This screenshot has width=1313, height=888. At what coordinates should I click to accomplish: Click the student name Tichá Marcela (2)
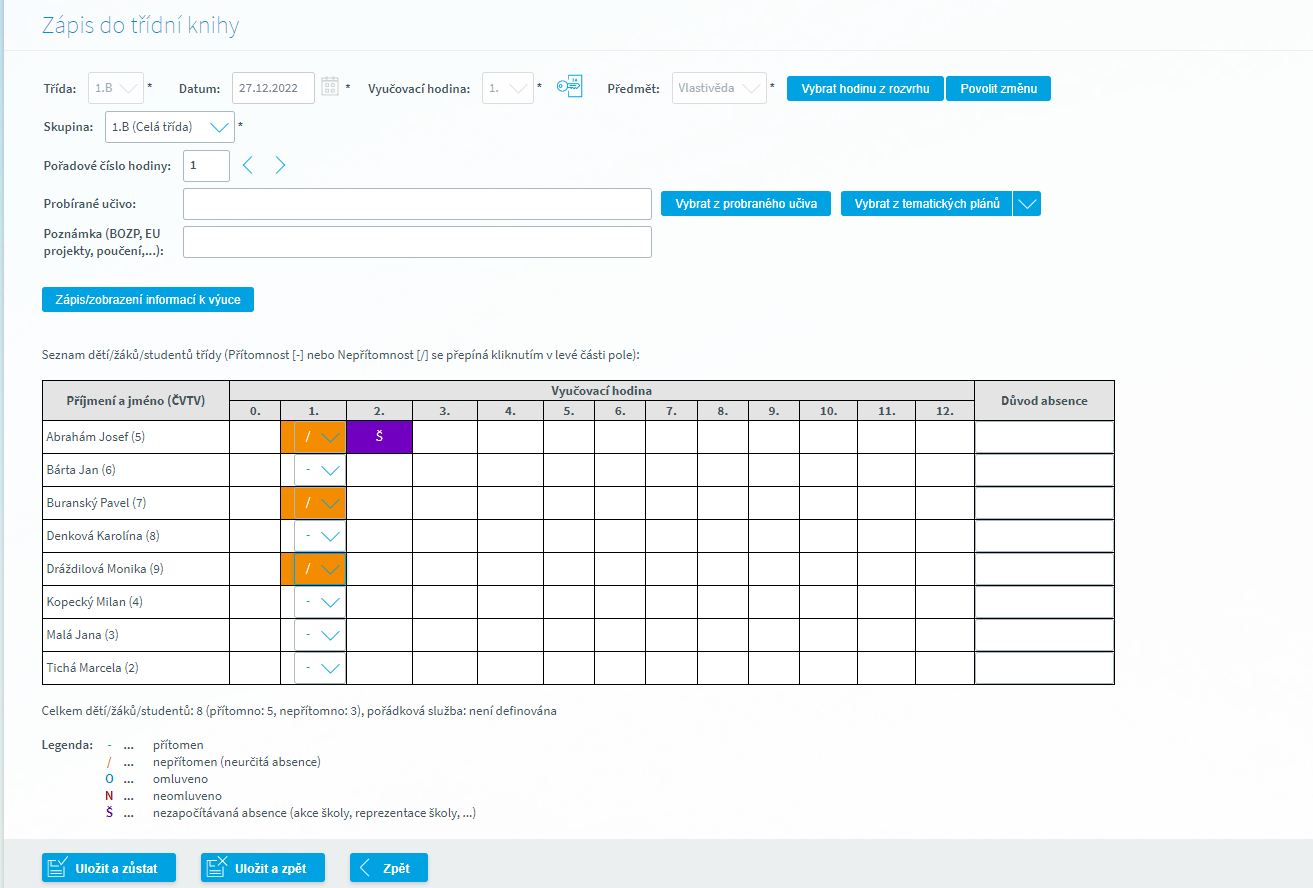[92, 668]
